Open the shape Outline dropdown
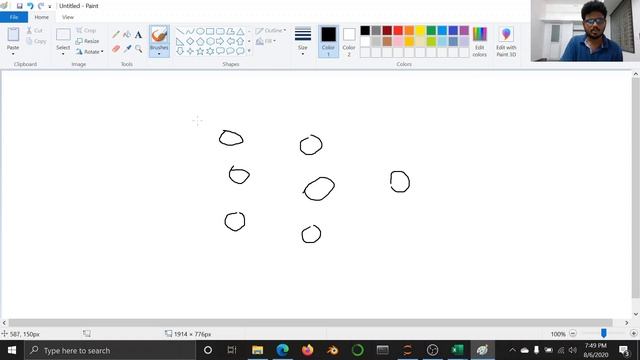The height and width of the screenshot is (360, 640). click(x=271, y=31)
